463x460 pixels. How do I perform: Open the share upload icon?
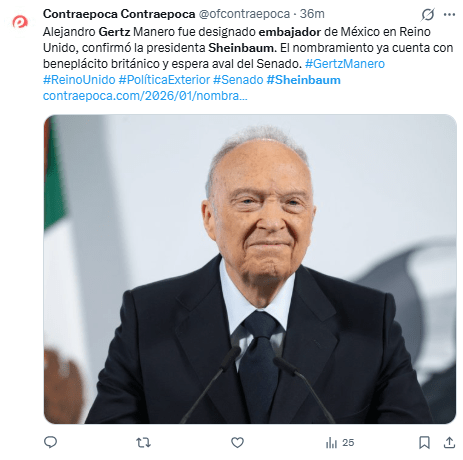point(449,442)
